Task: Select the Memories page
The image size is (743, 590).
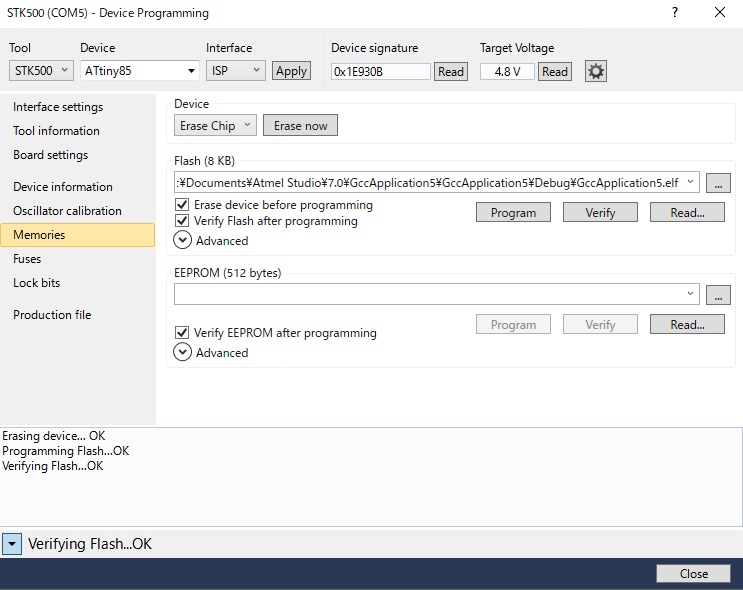Action: click(78, 235)
